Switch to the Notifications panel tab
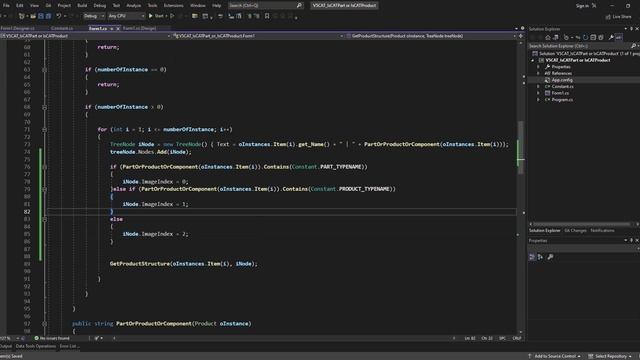Viewport: 640px width, 360px height. [x=602, y=231]
